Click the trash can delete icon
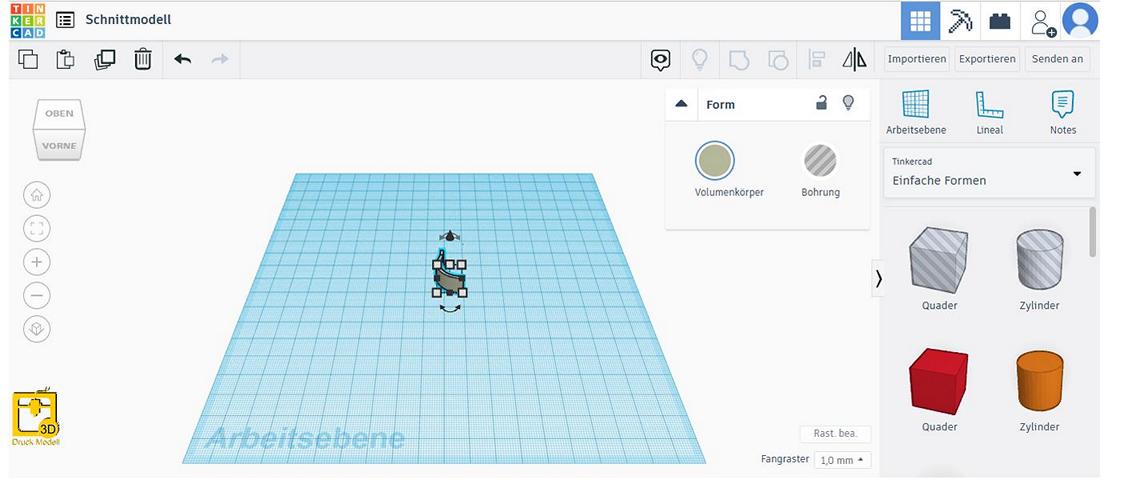 [143, 59]
